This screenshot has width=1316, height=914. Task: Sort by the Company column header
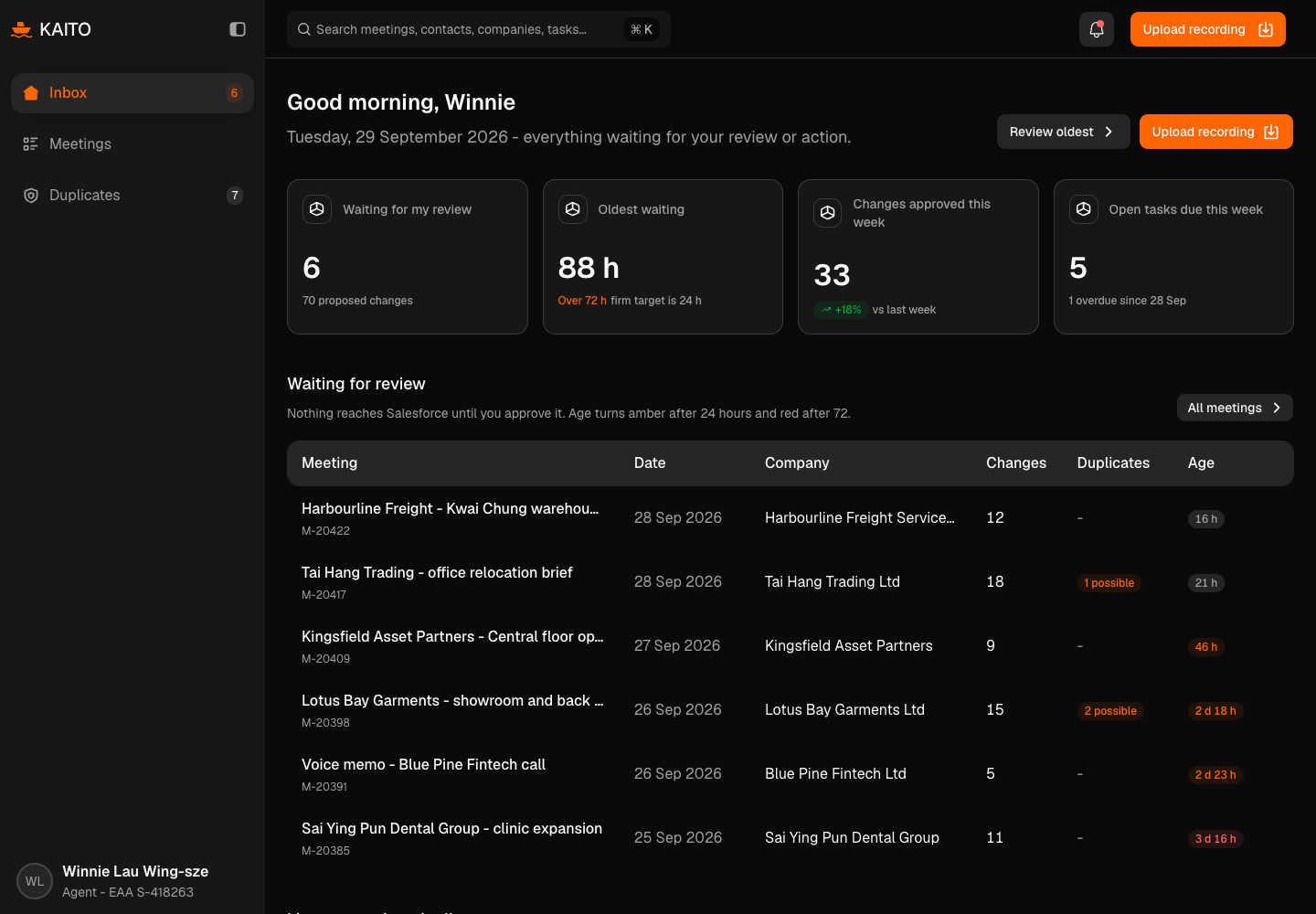[x=797, y=463]
